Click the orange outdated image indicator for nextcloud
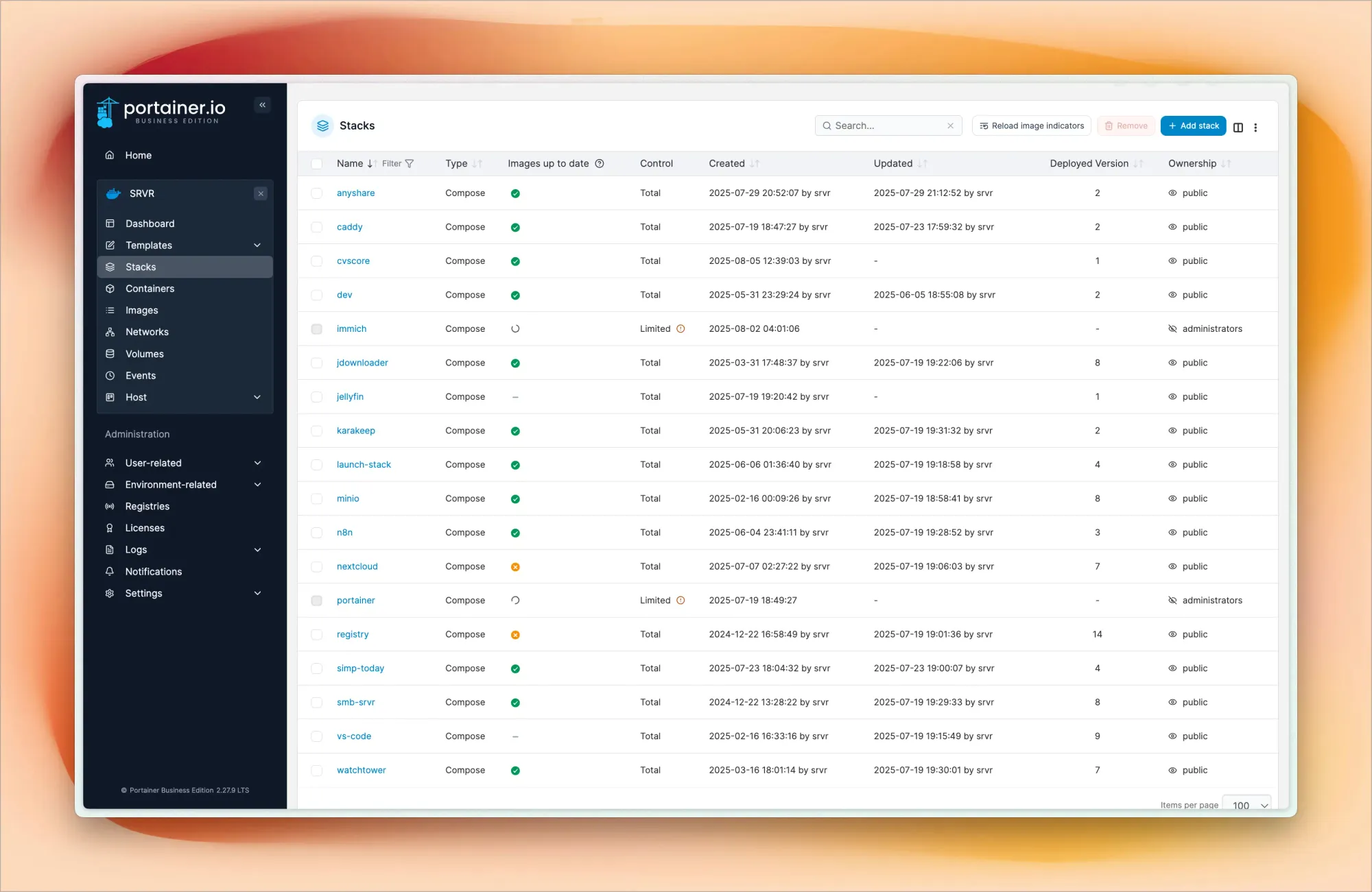 pyautogui.click(x=515, y=567)
